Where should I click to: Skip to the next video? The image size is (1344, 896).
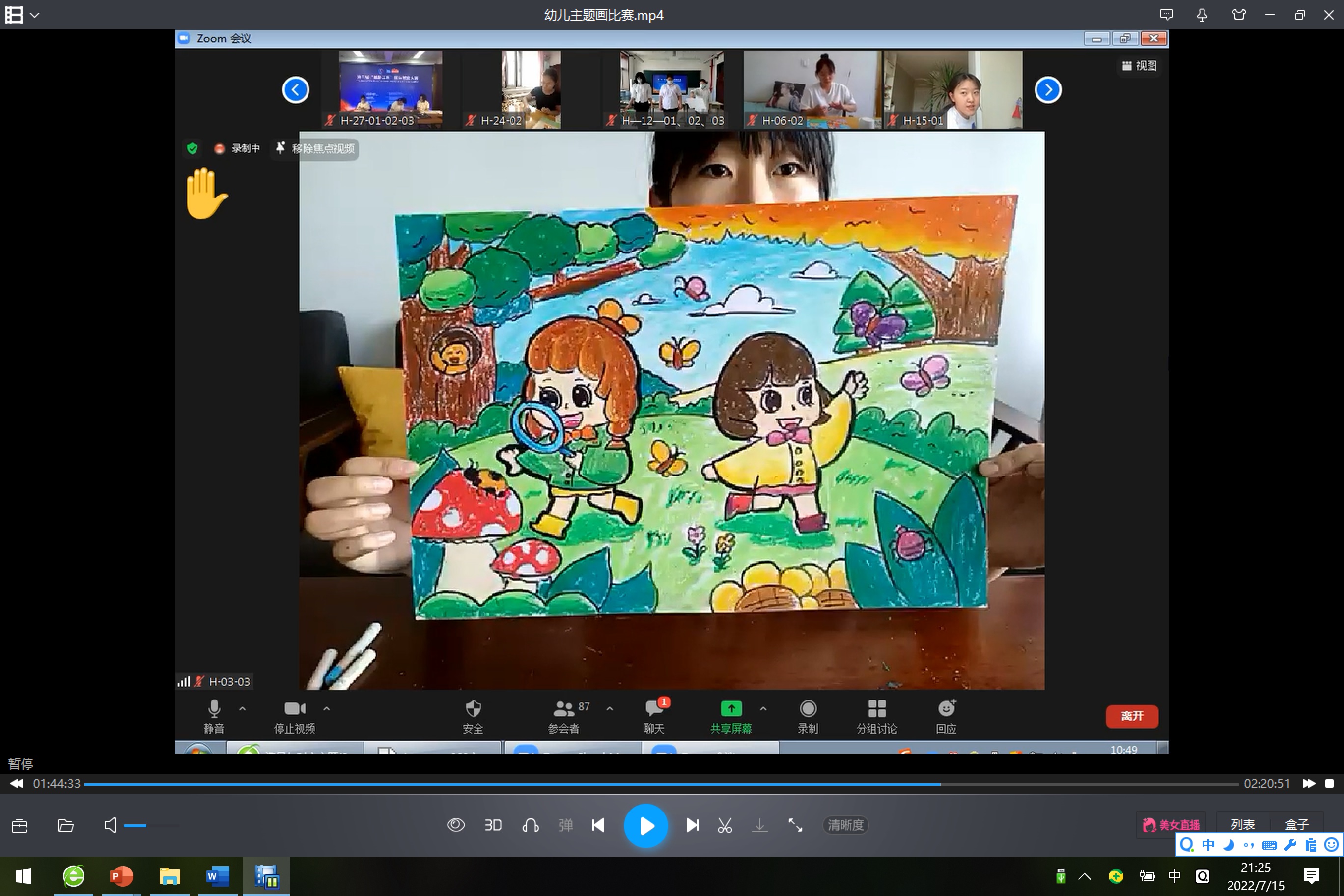[692, 825]
